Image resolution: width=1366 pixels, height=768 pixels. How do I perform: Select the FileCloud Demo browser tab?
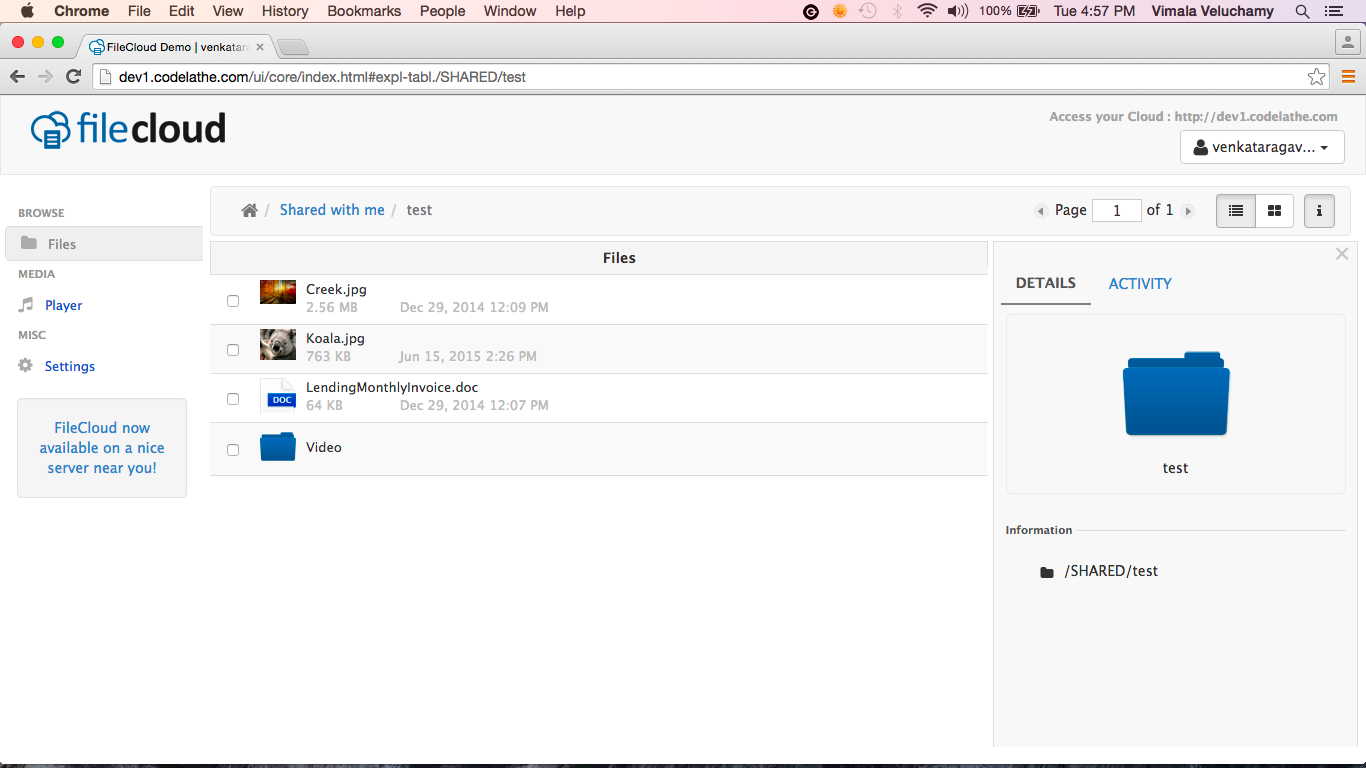click(x=178, y=47)
